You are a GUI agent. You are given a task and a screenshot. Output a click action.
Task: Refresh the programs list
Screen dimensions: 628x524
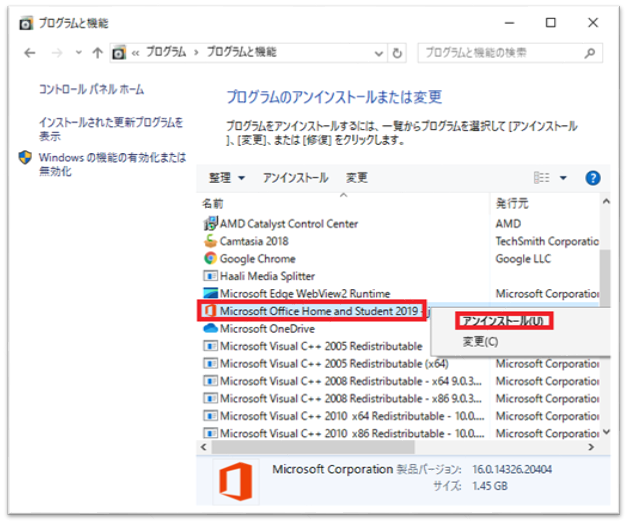(x=397, y=53)
